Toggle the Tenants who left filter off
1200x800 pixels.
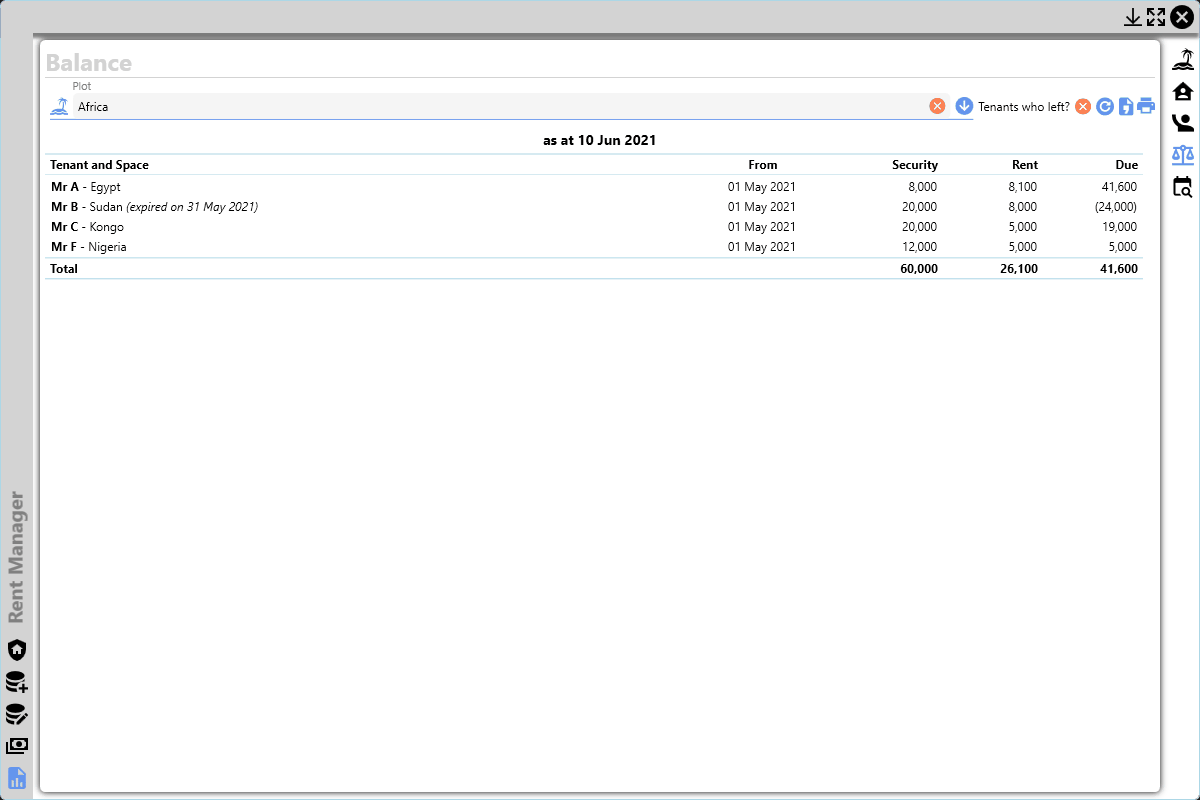click(x=1082, y=106)
